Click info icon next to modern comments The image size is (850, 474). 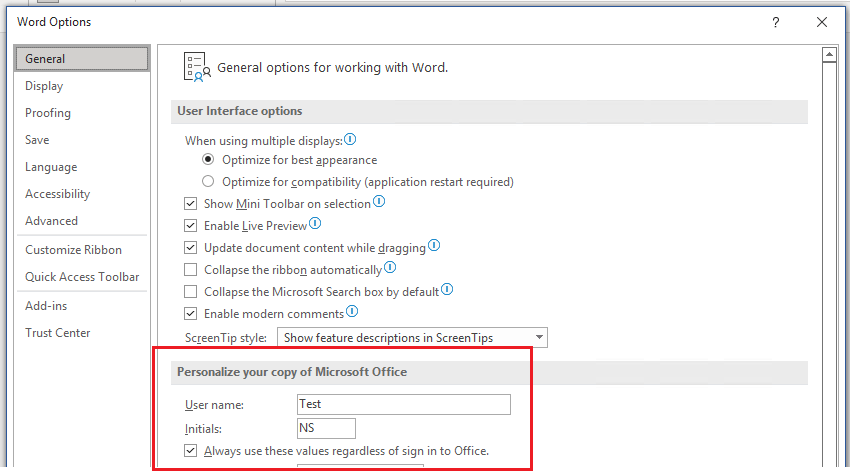click(x=351, y=313)
